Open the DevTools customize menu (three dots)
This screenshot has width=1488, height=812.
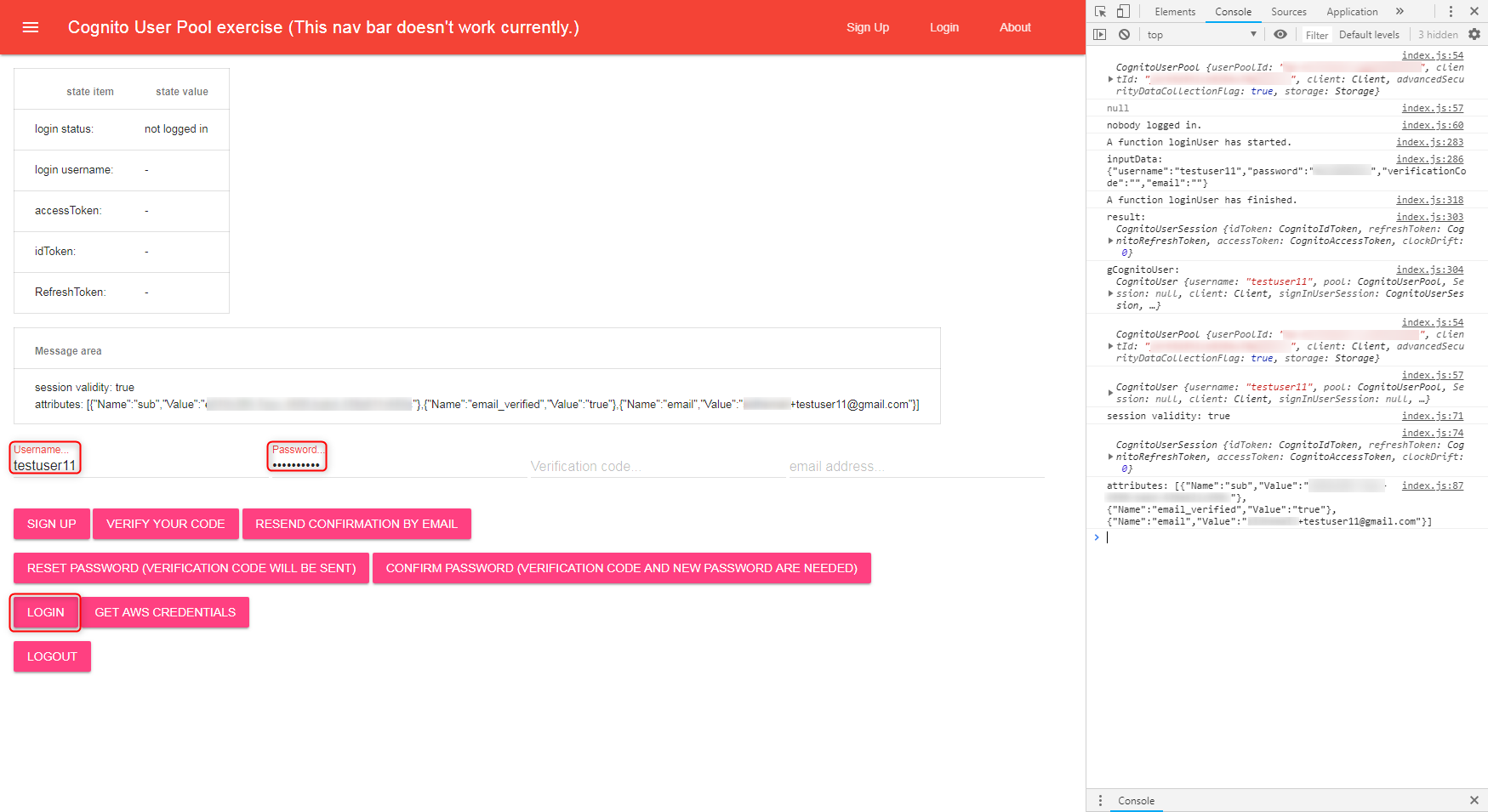1452,10
